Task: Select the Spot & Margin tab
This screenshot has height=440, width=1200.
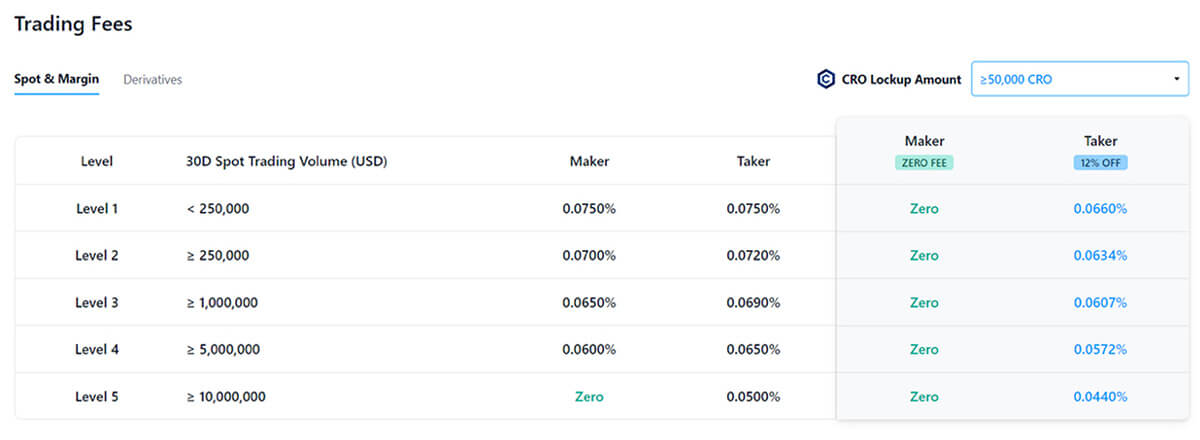Action: 56,79
